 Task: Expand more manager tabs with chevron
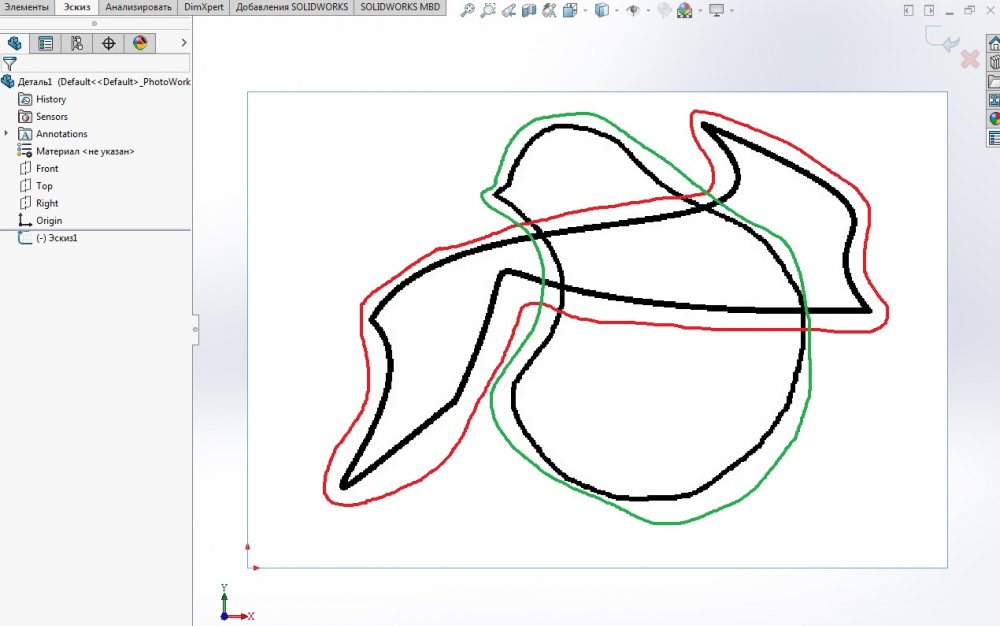coord(184,43)
